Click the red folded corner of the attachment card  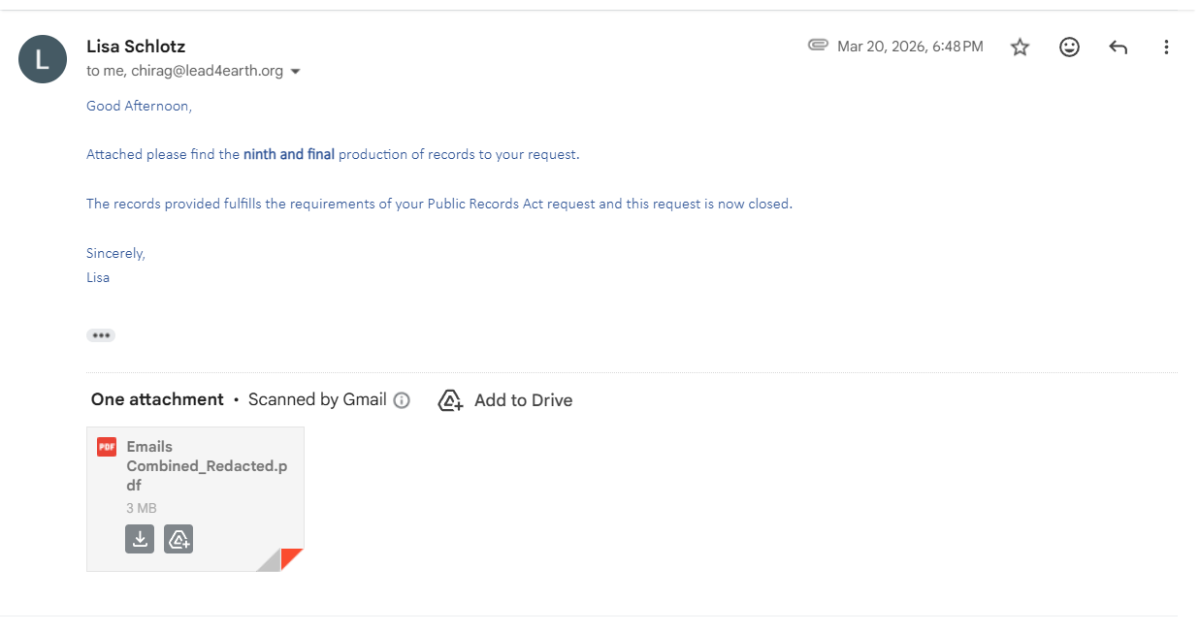(x=291, y=558)
